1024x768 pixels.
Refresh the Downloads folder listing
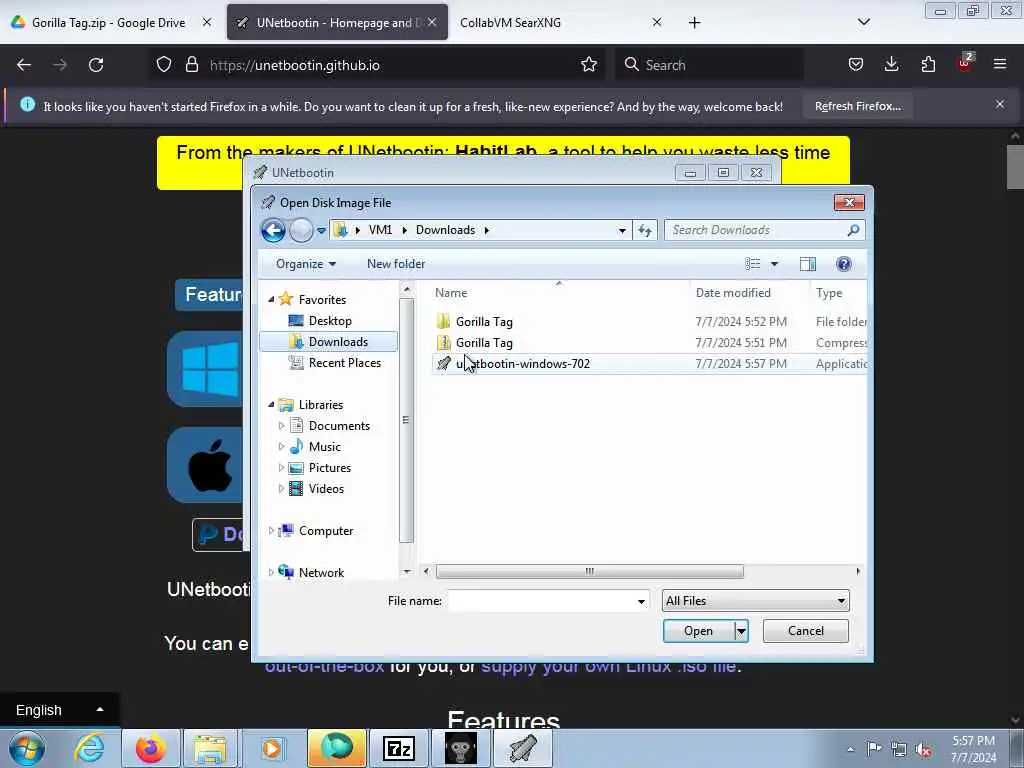[645, 230]
